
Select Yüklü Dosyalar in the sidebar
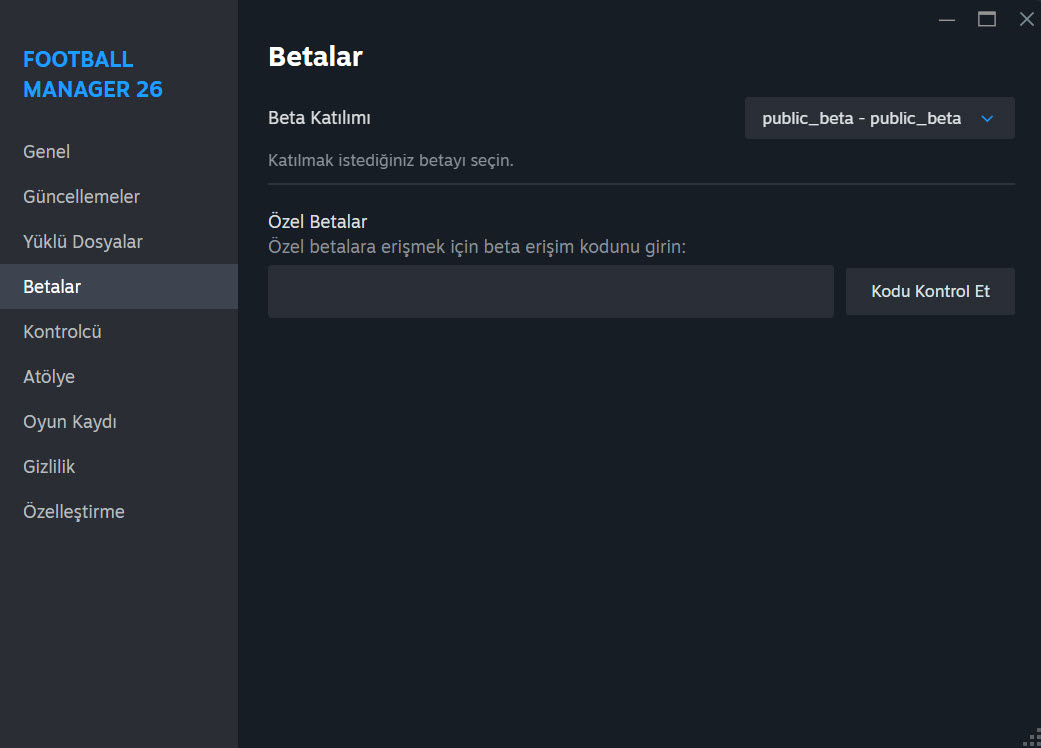[83, 242]
